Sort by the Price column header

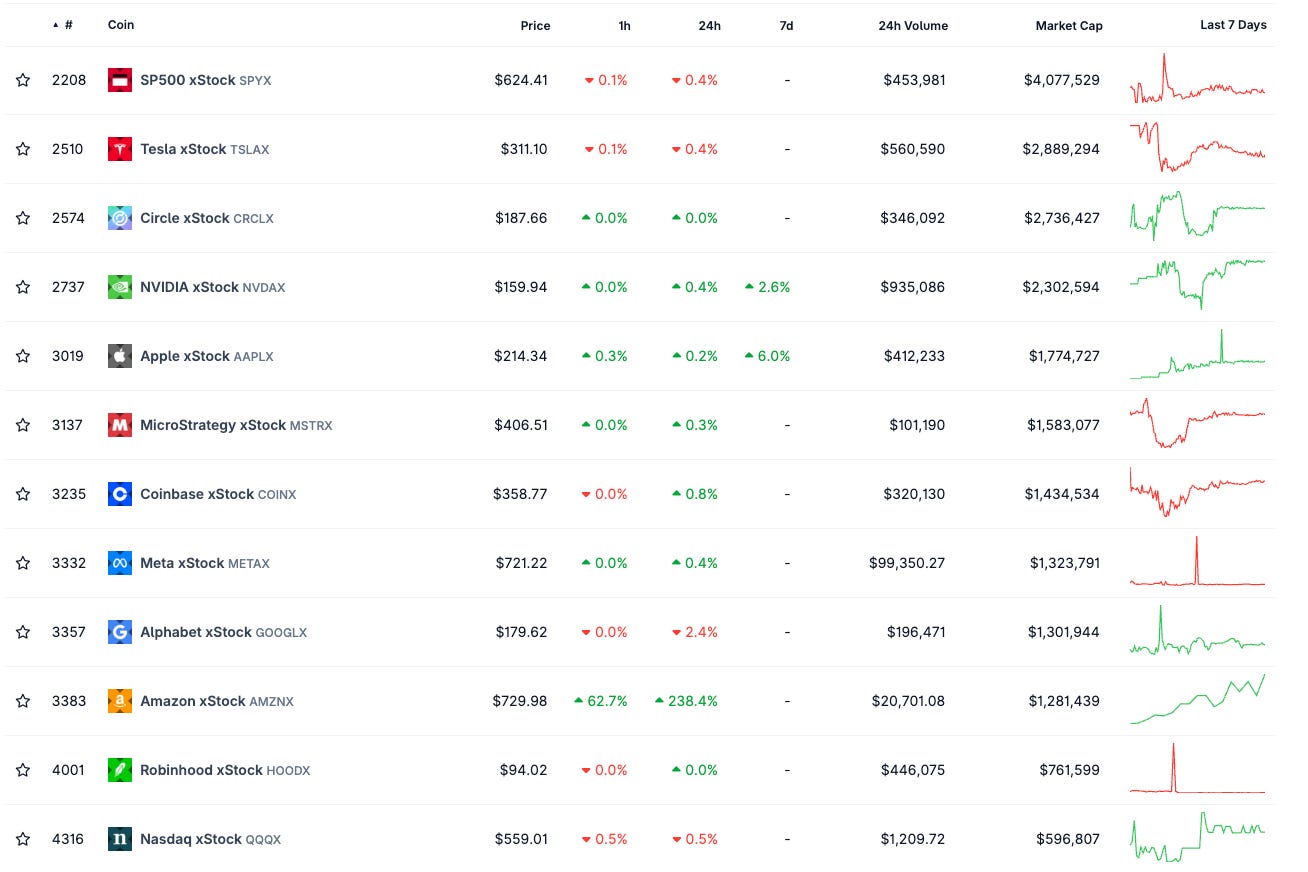[536, 25]
